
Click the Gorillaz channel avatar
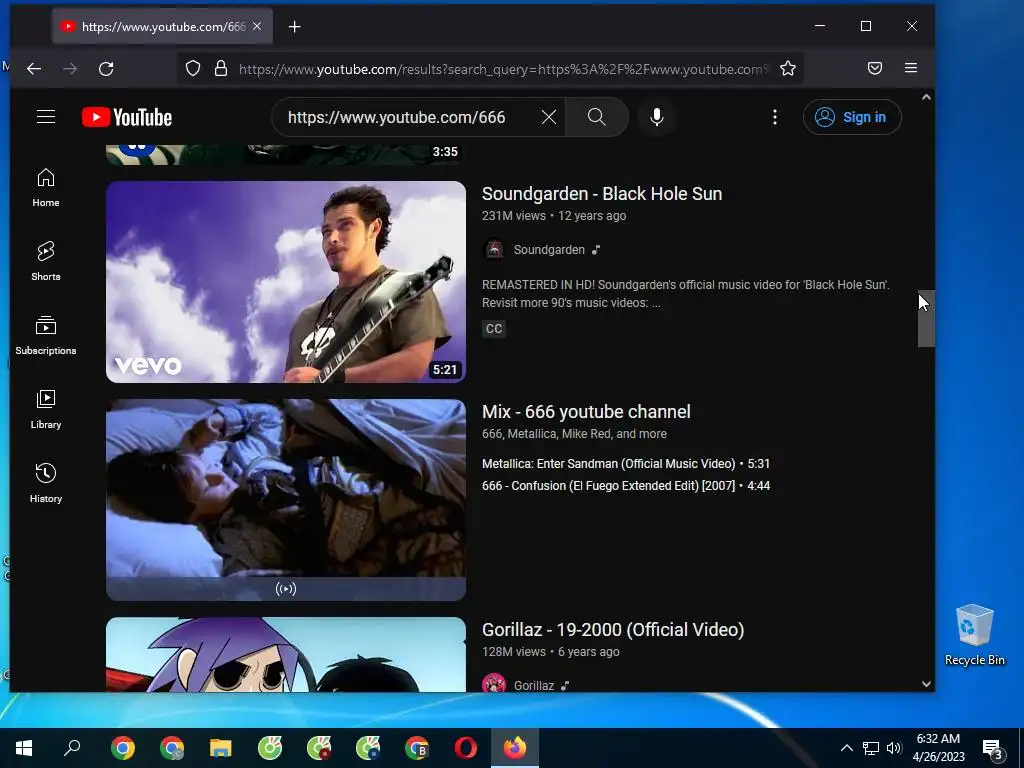pos(494,683)
